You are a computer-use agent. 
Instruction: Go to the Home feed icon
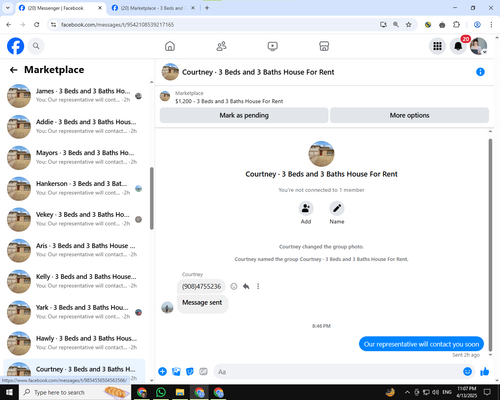tap(170, 46)
